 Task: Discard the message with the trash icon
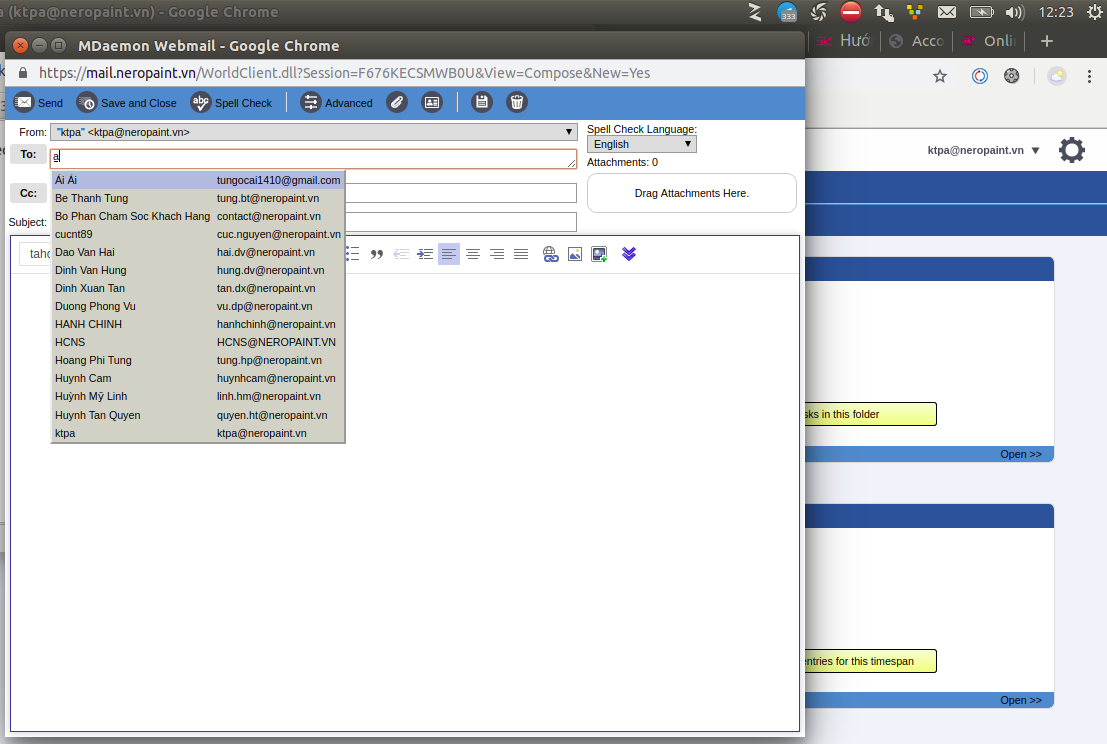point(517,102)
